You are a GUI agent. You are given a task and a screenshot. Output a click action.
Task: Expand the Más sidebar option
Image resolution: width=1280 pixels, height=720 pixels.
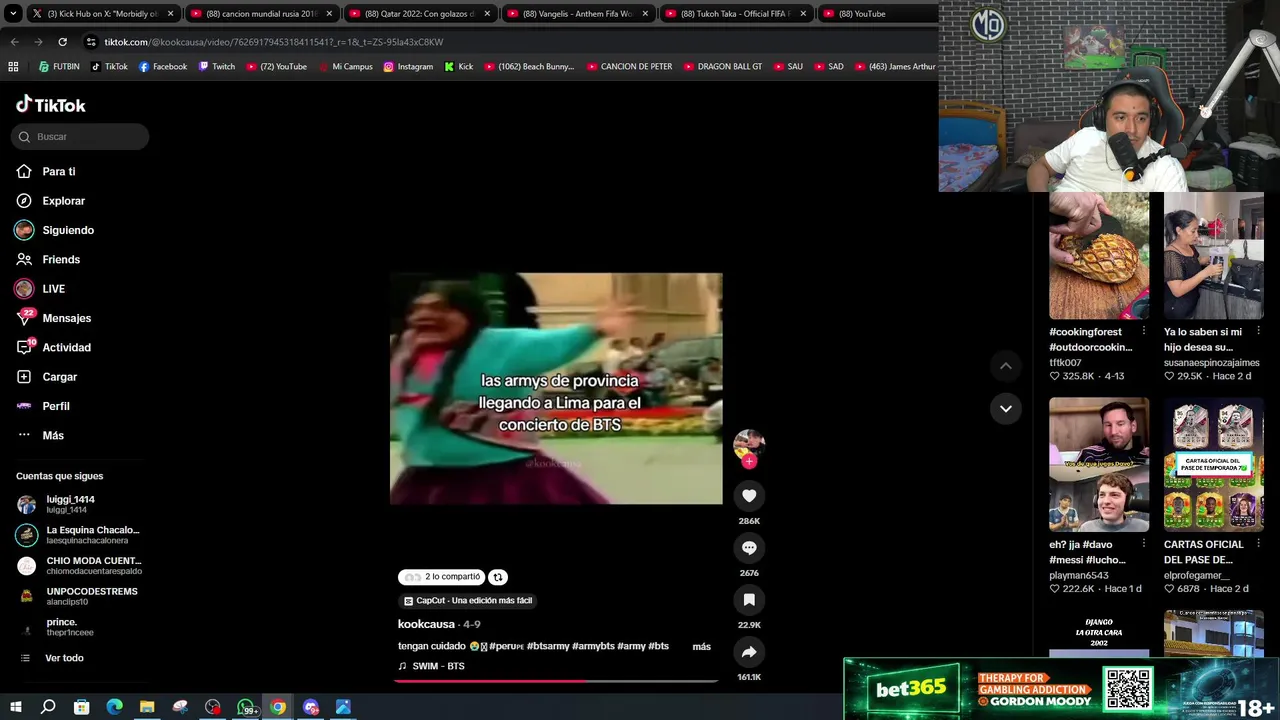40,435
